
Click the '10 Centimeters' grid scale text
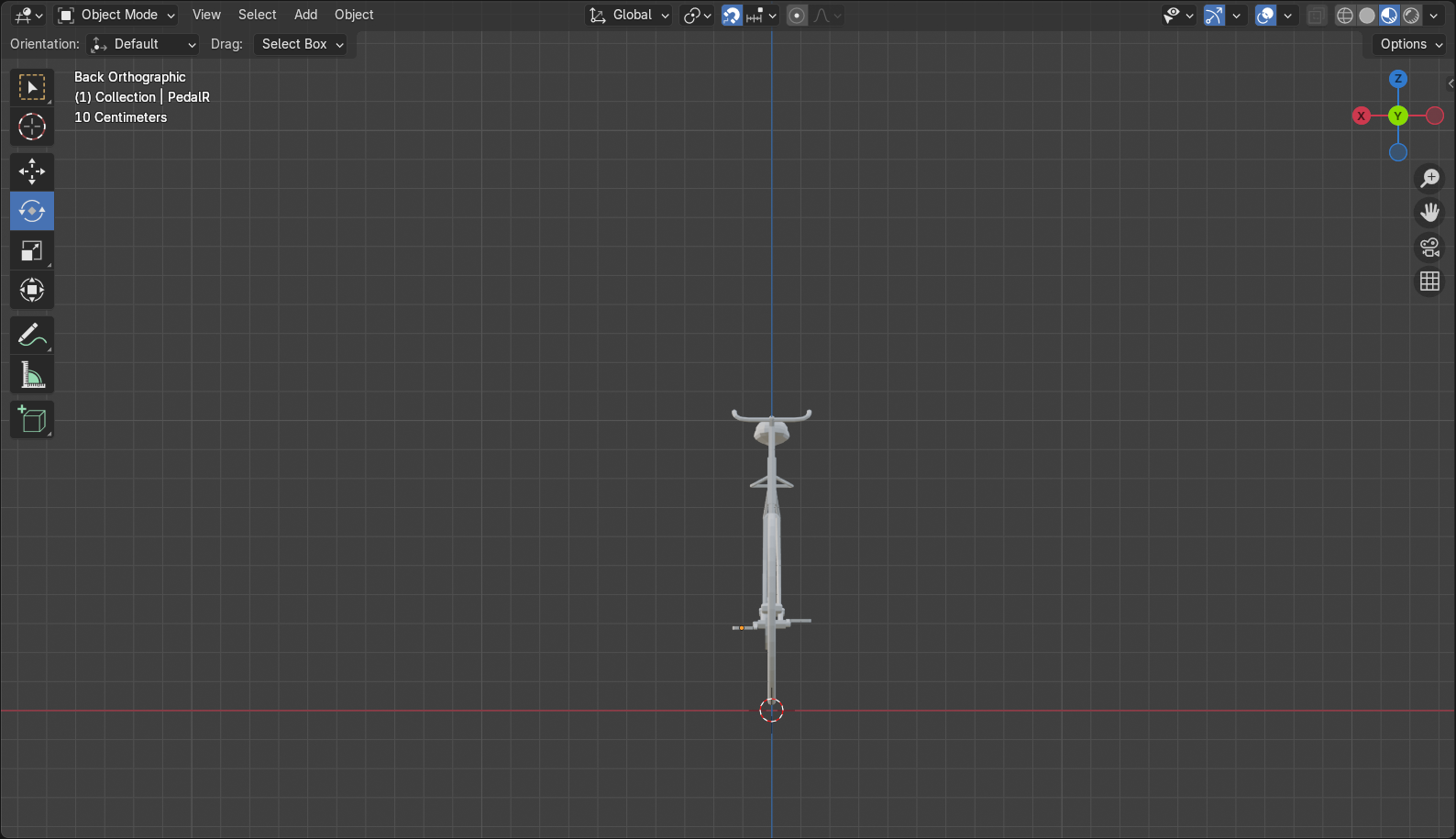coord(121,117)
